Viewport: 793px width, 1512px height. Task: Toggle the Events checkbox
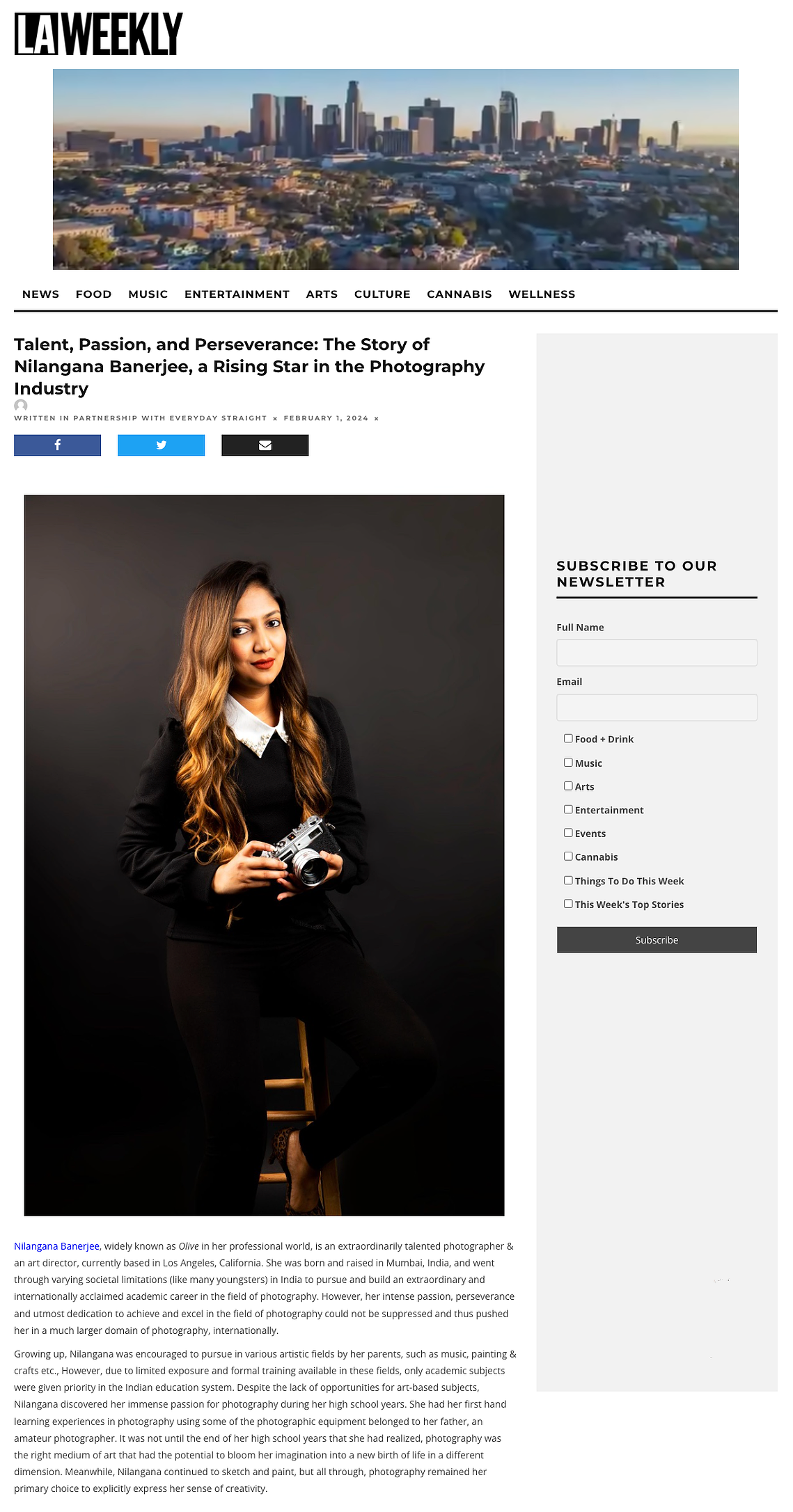point(568,833)
